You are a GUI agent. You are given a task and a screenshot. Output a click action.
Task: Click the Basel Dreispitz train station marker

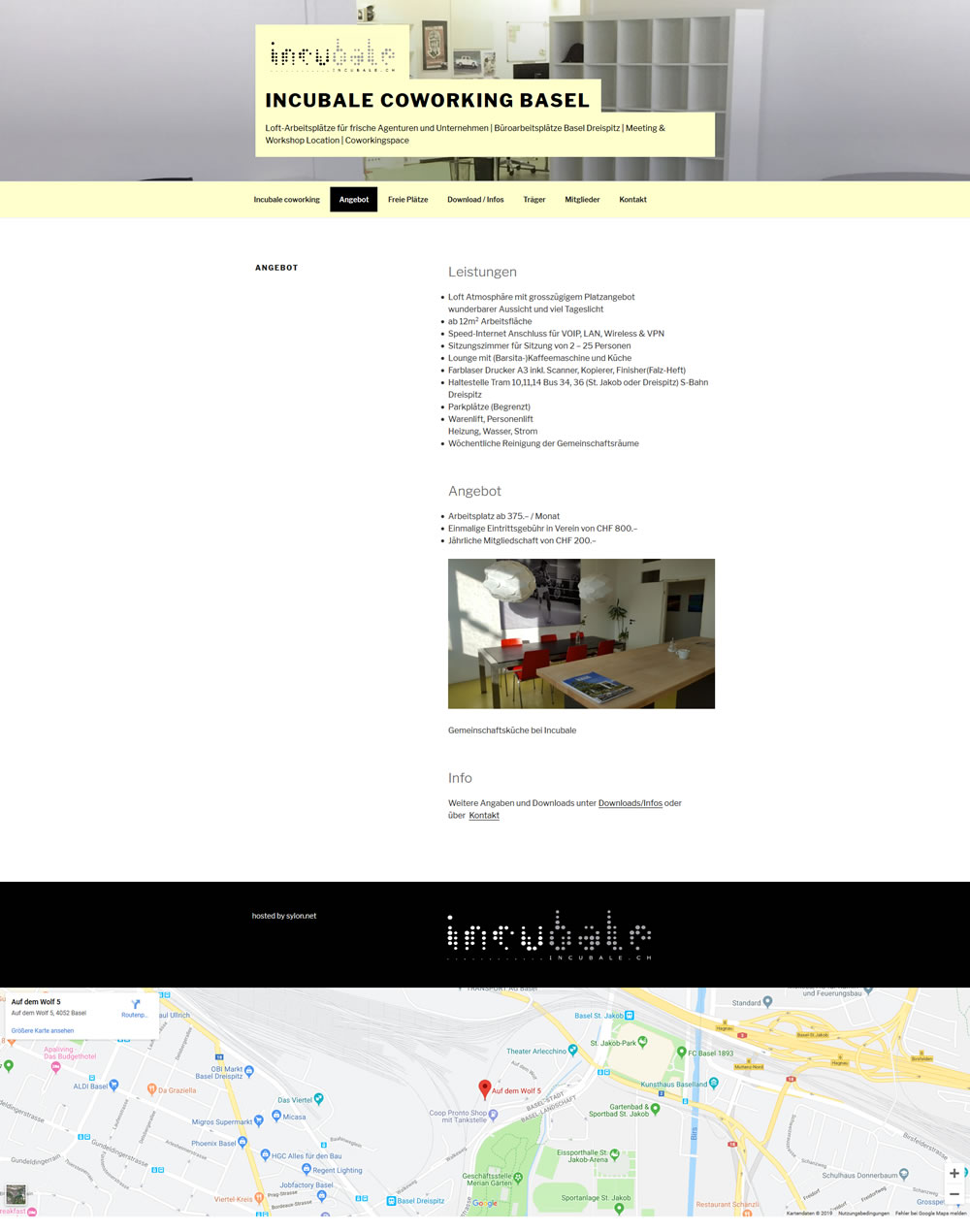click(392, 1201)
